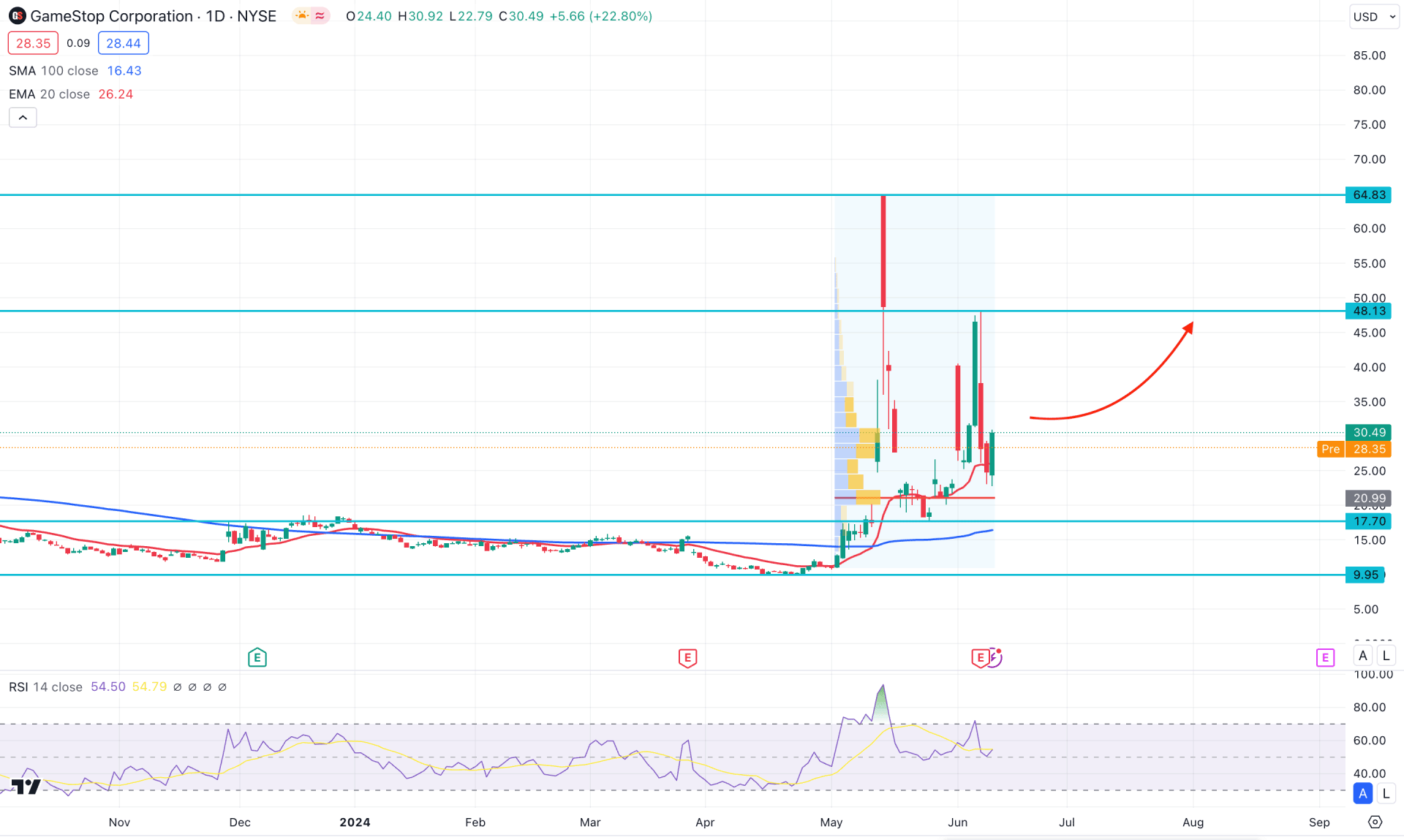
Task: Toggle log scale L on the price pane
Action: point(1386,656)
